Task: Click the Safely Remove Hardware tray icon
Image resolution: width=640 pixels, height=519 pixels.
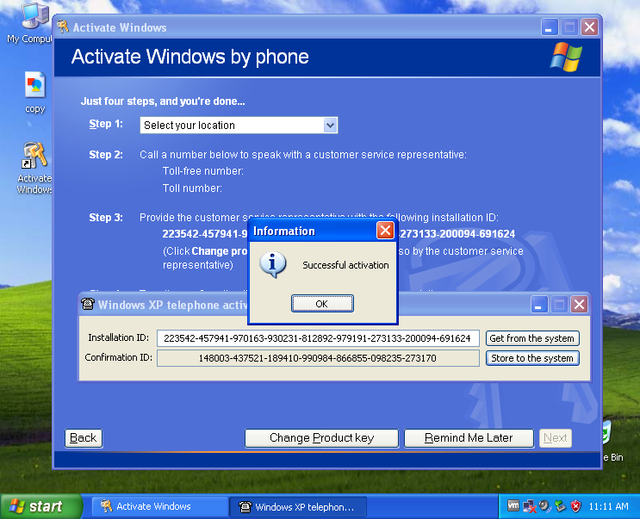Action: 560,506
